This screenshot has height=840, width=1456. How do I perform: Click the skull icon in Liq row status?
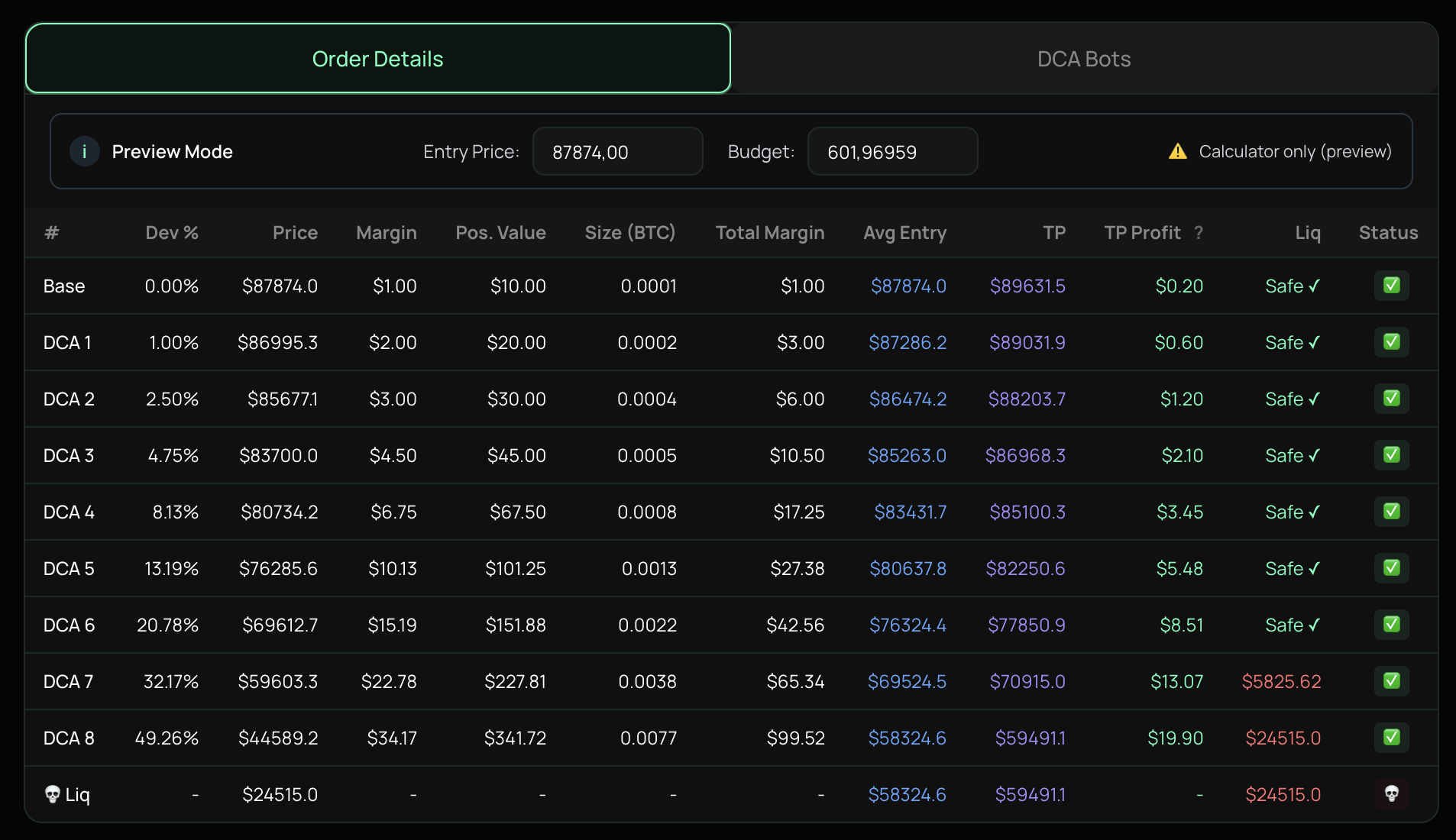[x=1391, y=794]
